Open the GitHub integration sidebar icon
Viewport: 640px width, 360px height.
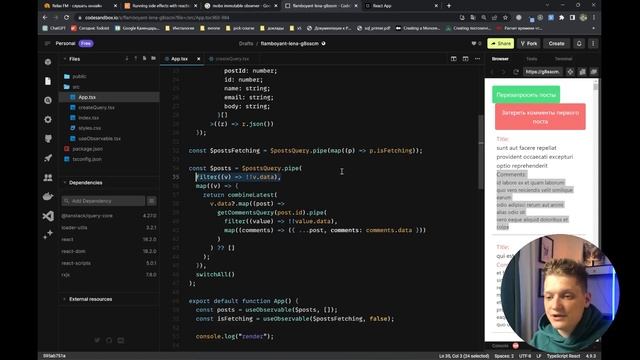(48, 138)
